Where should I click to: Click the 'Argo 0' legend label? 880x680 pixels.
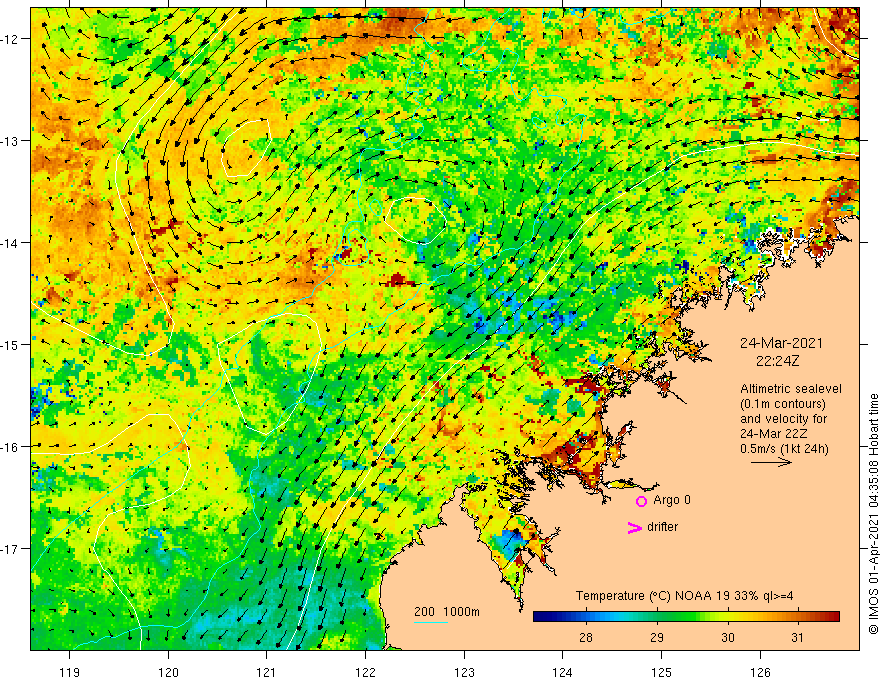tap(672, 500)
